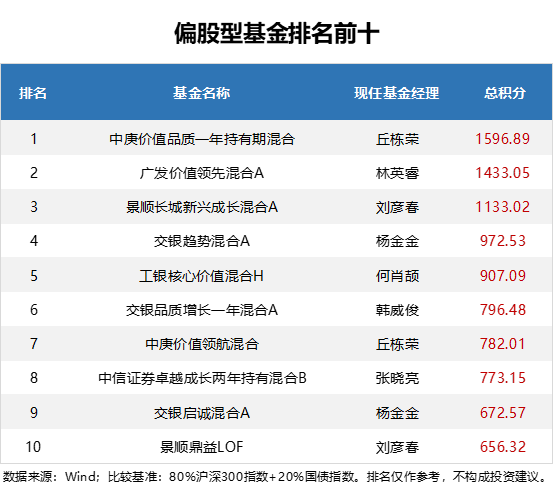The image size is (554, 496).
Task: Click rank number 1
Action: (34, 139)
